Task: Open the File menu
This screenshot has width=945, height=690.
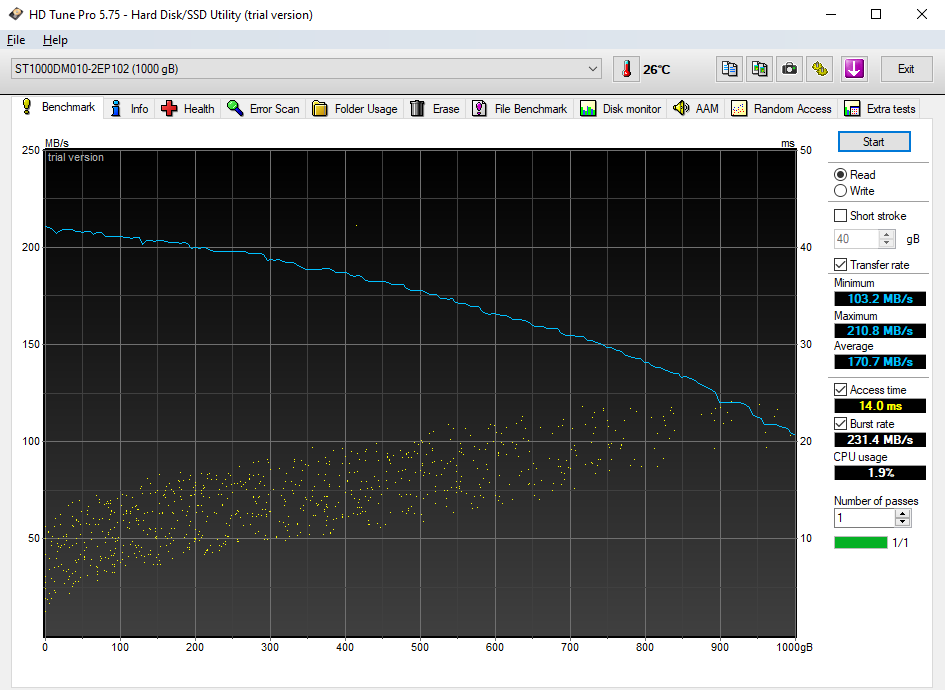Action: click(x=16, y=40)
